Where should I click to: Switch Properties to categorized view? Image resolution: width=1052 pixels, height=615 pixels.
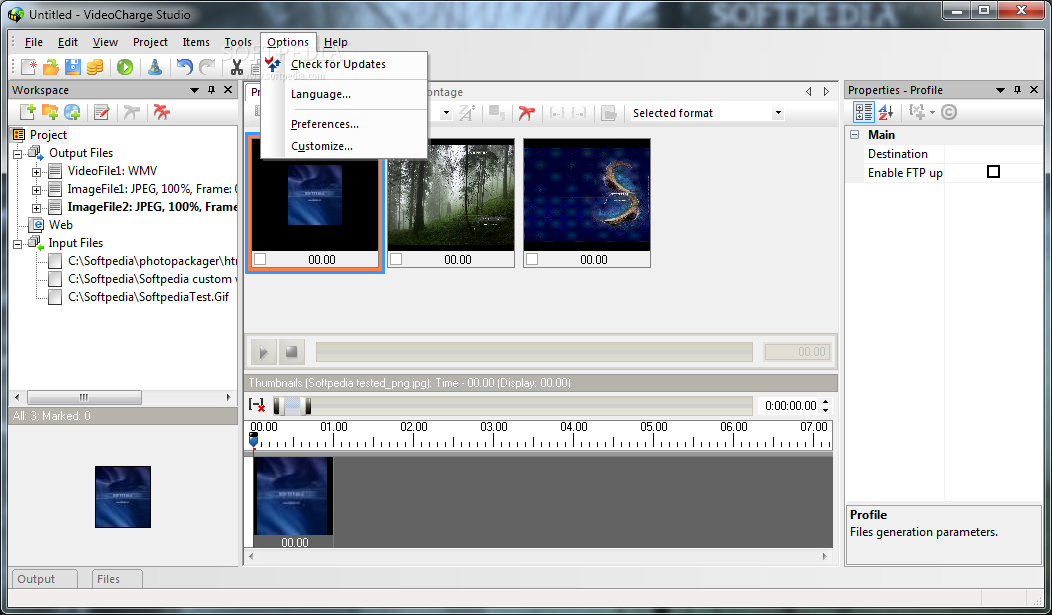(x=863, y=112)
